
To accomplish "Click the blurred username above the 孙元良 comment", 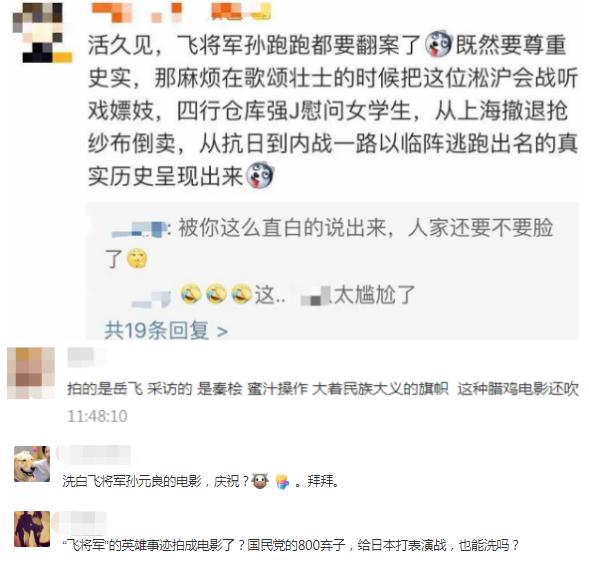I will [94, 454].
